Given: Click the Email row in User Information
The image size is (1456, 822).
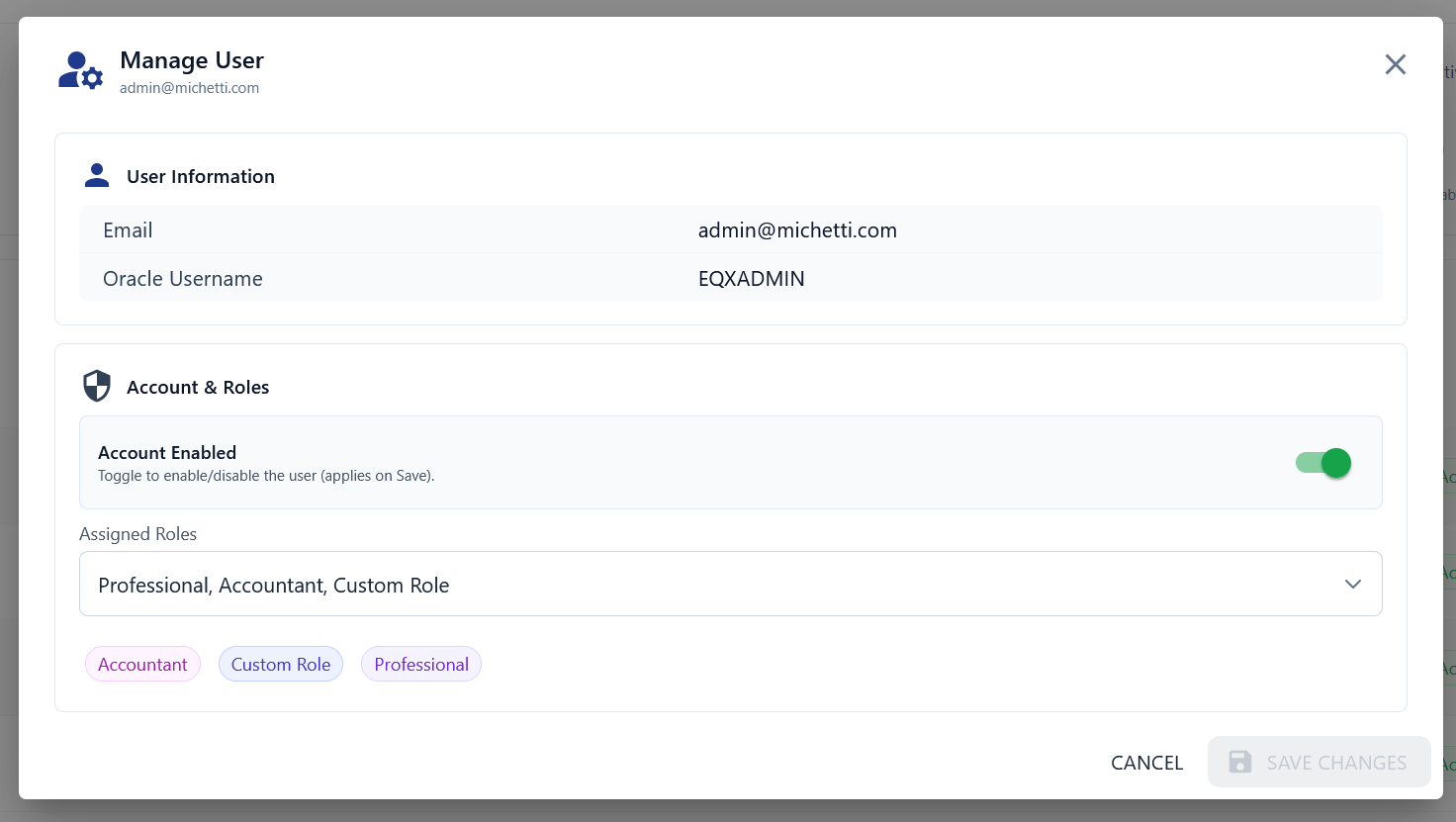Looking at the screenshot, I should click(128, 229).
